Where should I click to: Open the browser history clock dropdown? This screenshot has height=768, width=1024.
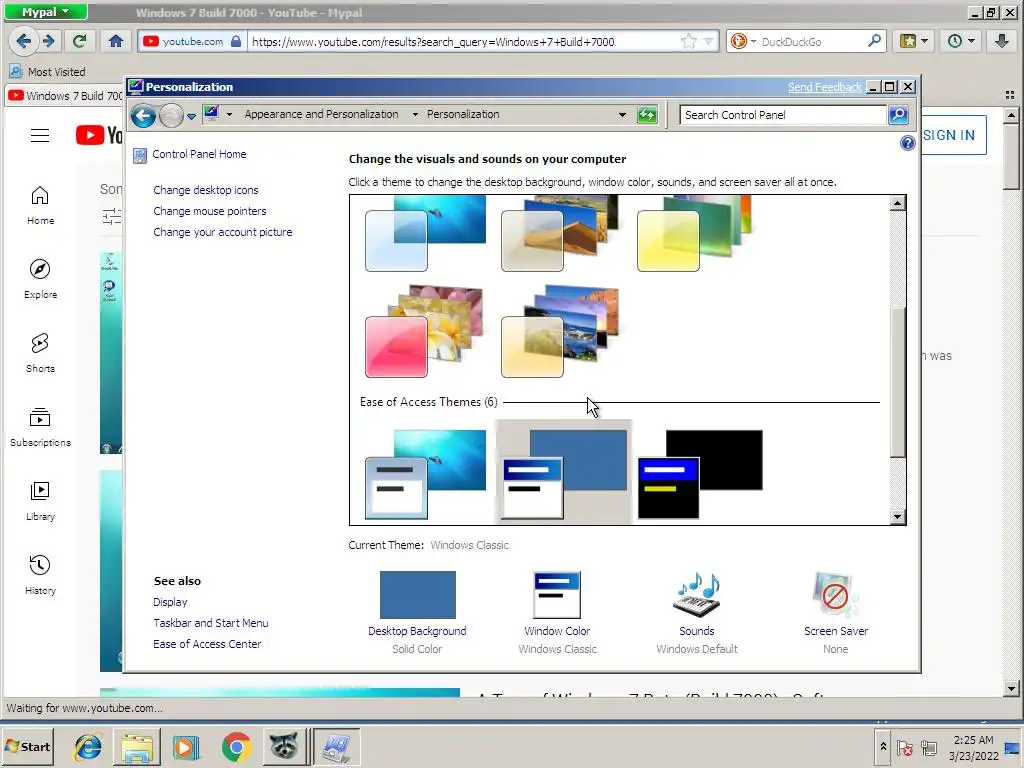coord(961,41)
